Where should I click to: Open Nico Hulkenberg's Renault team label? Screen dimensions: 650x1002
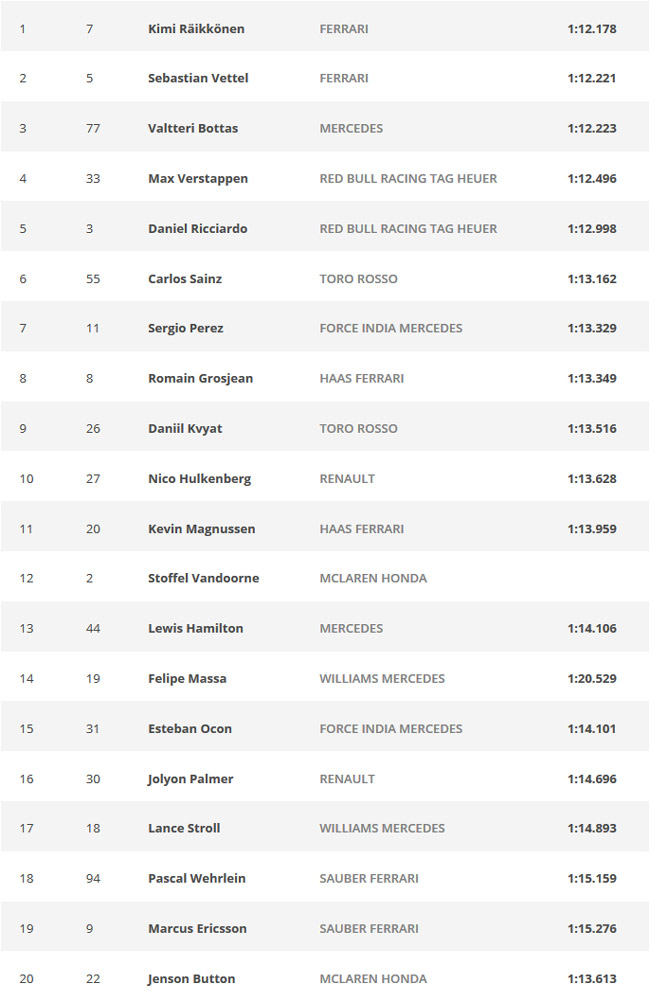(x=347, y=479)
